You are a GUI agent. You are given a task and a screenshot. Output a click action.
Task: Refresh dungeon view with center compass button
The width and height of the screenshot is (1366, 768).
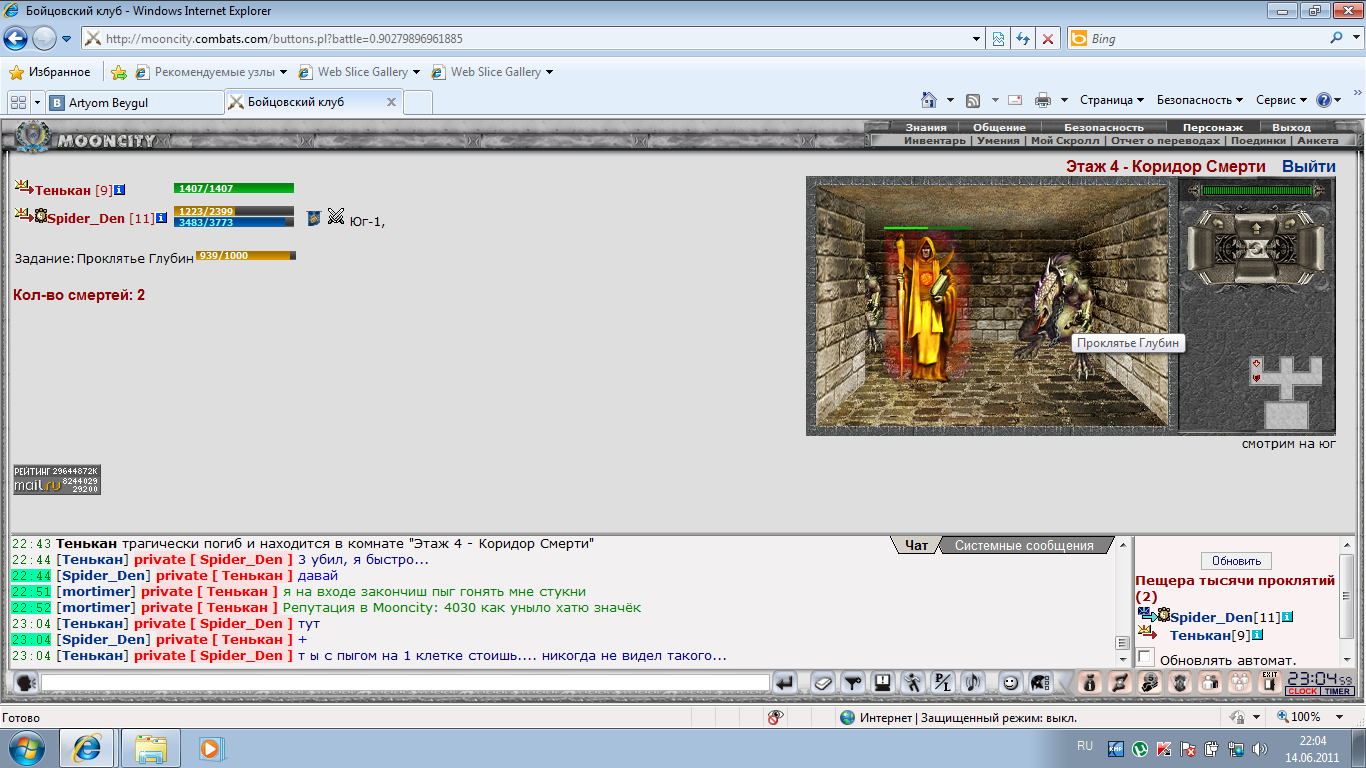pyautogui.click(x=1256, y=250)
